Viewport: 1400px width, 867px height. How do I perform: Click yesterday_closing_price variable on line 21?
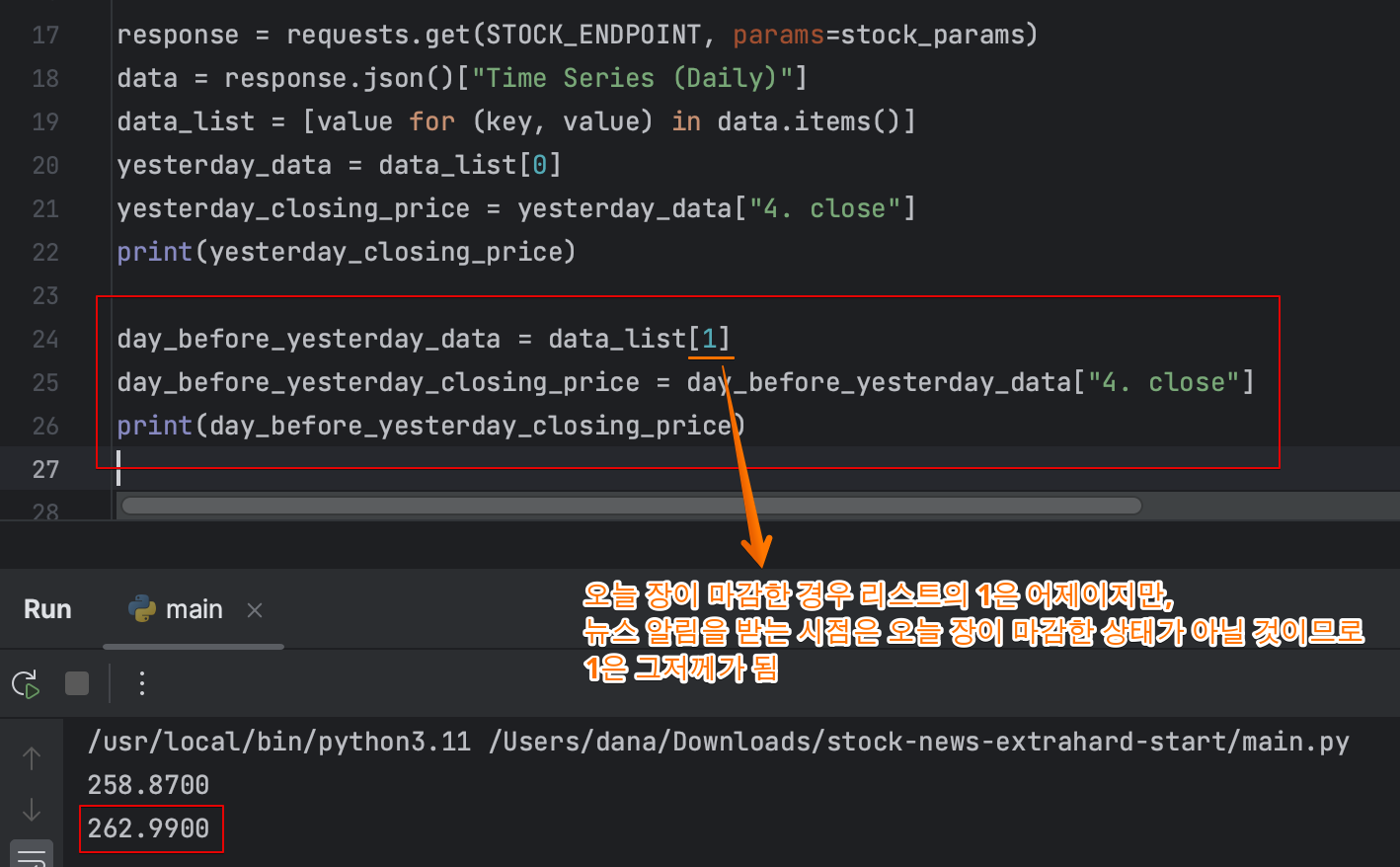tap(294, 209)
